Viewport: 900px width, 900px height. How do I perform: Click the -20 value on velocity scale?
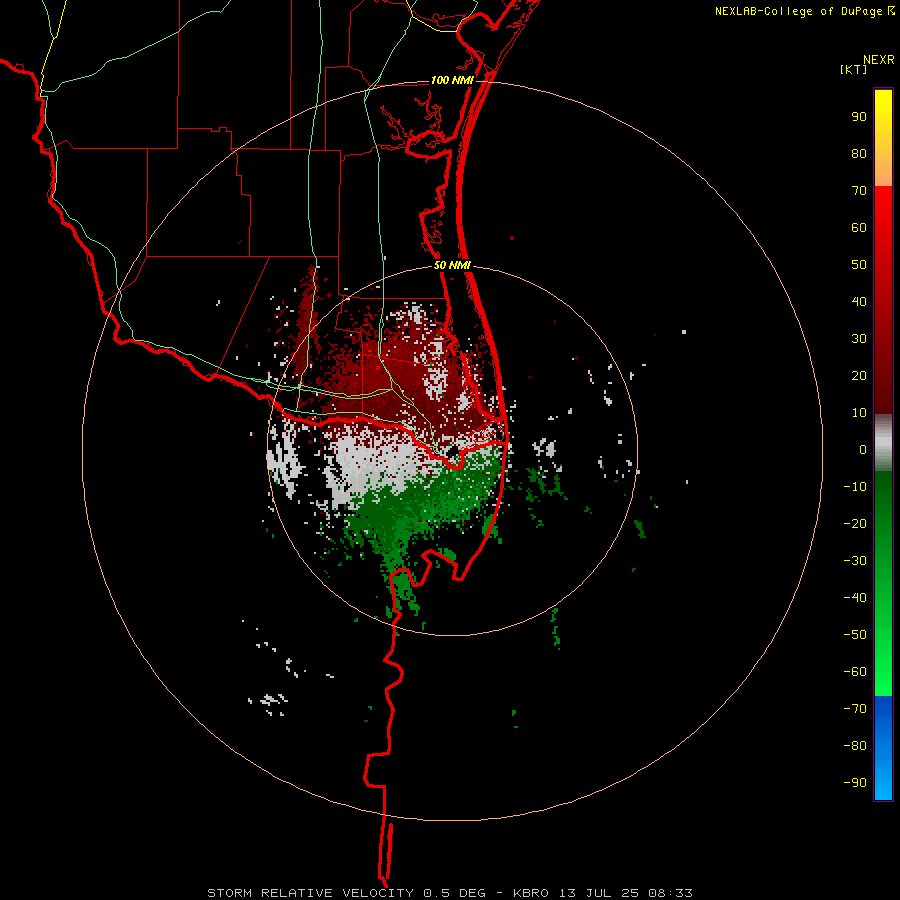[855, 523]
